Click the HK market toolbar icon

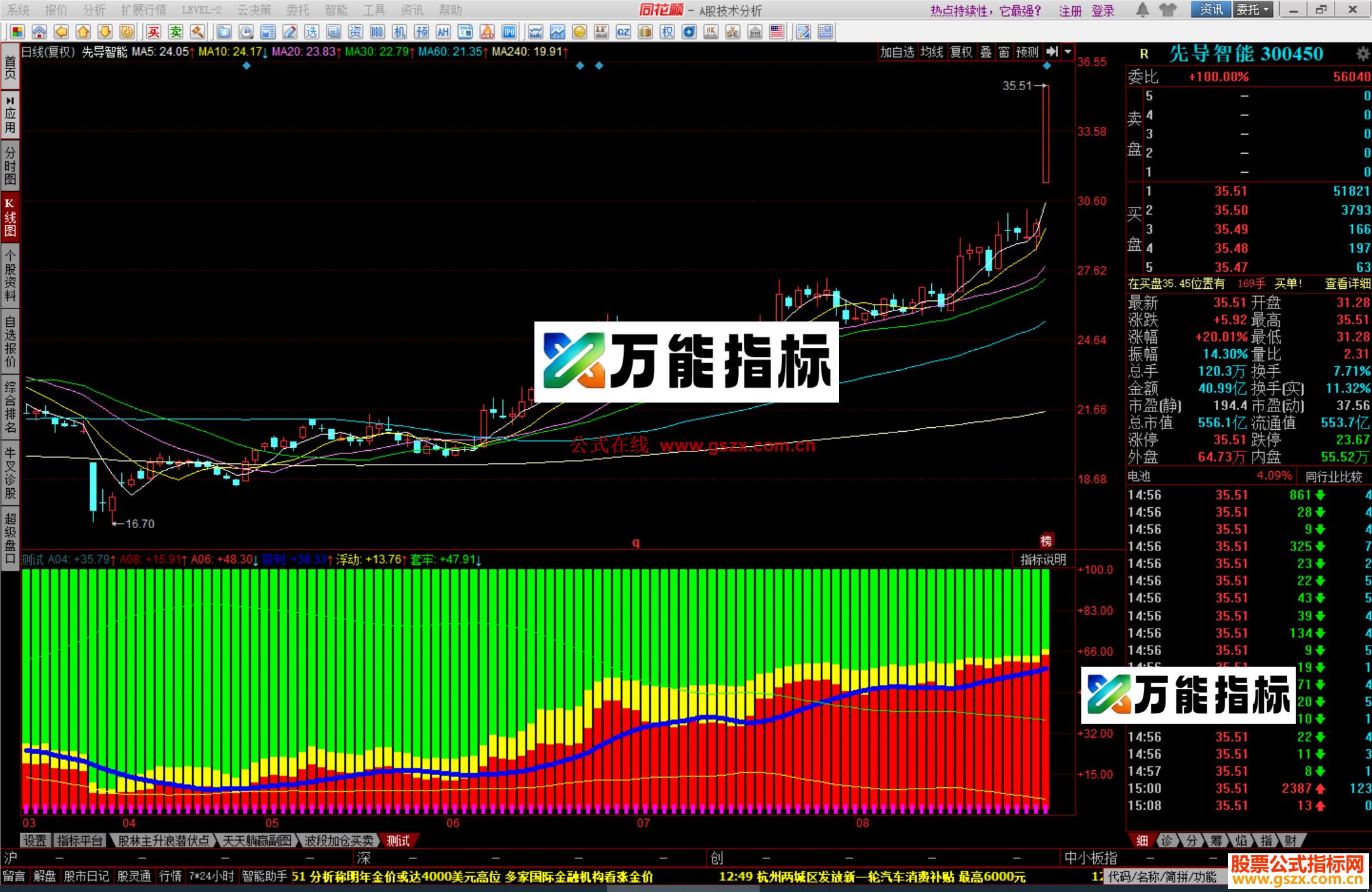[x=711, y=30]
